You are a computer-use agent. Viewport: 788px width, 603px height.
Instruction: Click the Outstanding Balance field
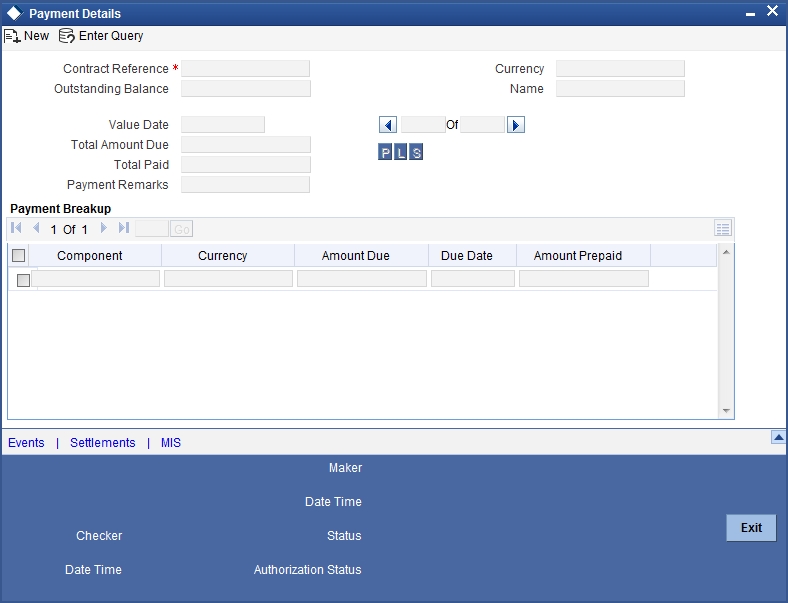246,88
